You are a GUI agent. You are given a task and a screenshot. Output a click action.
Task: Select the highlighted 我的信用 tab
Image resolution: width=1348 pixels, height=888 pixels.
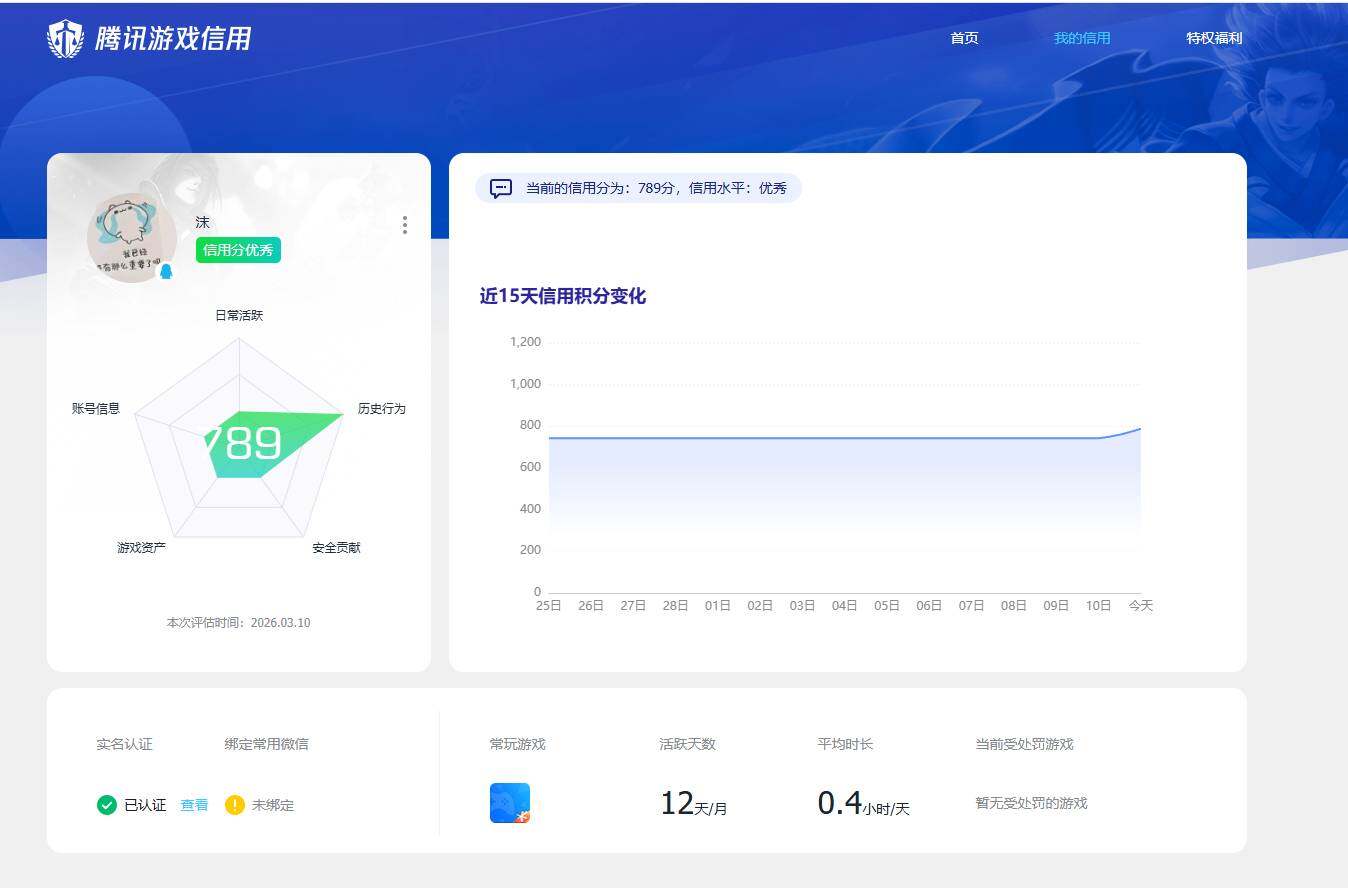(x=1082, y=39)
